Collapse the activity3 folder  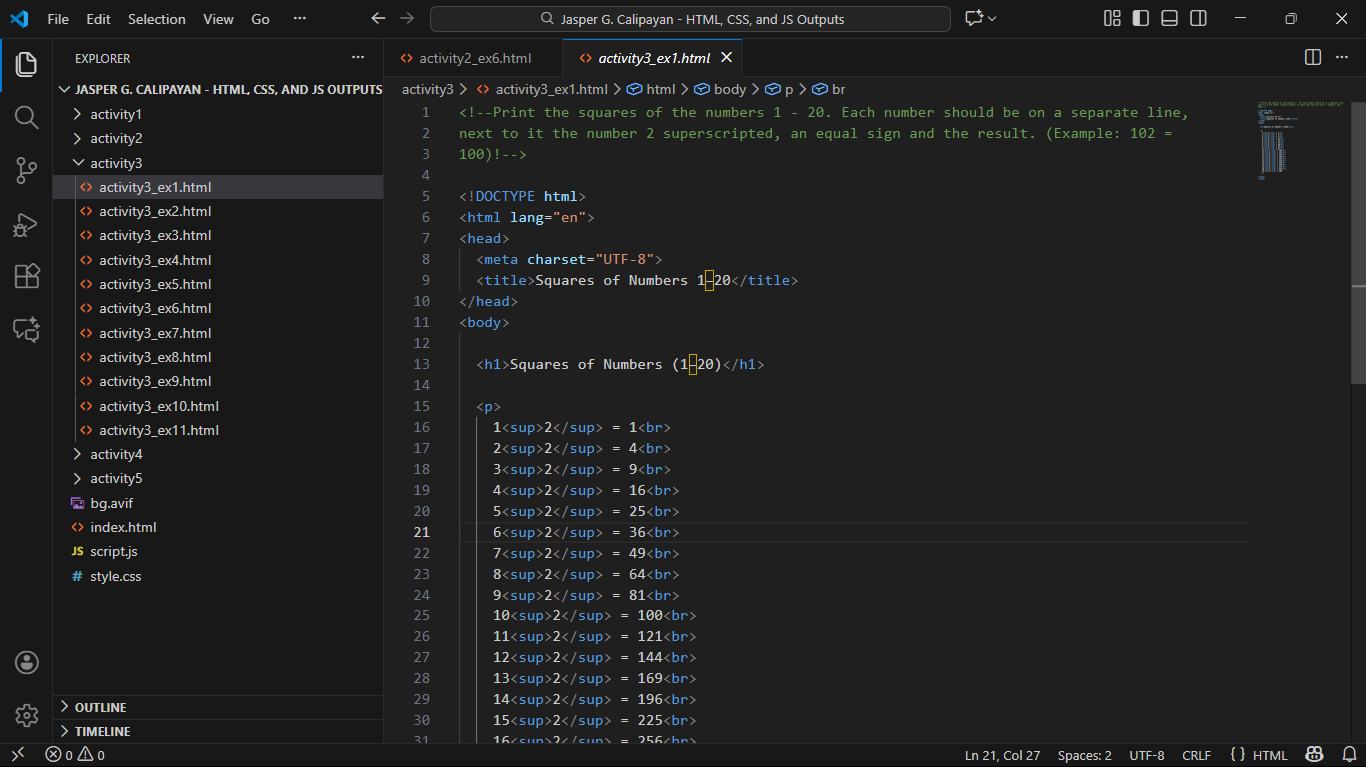coord(116,163)
